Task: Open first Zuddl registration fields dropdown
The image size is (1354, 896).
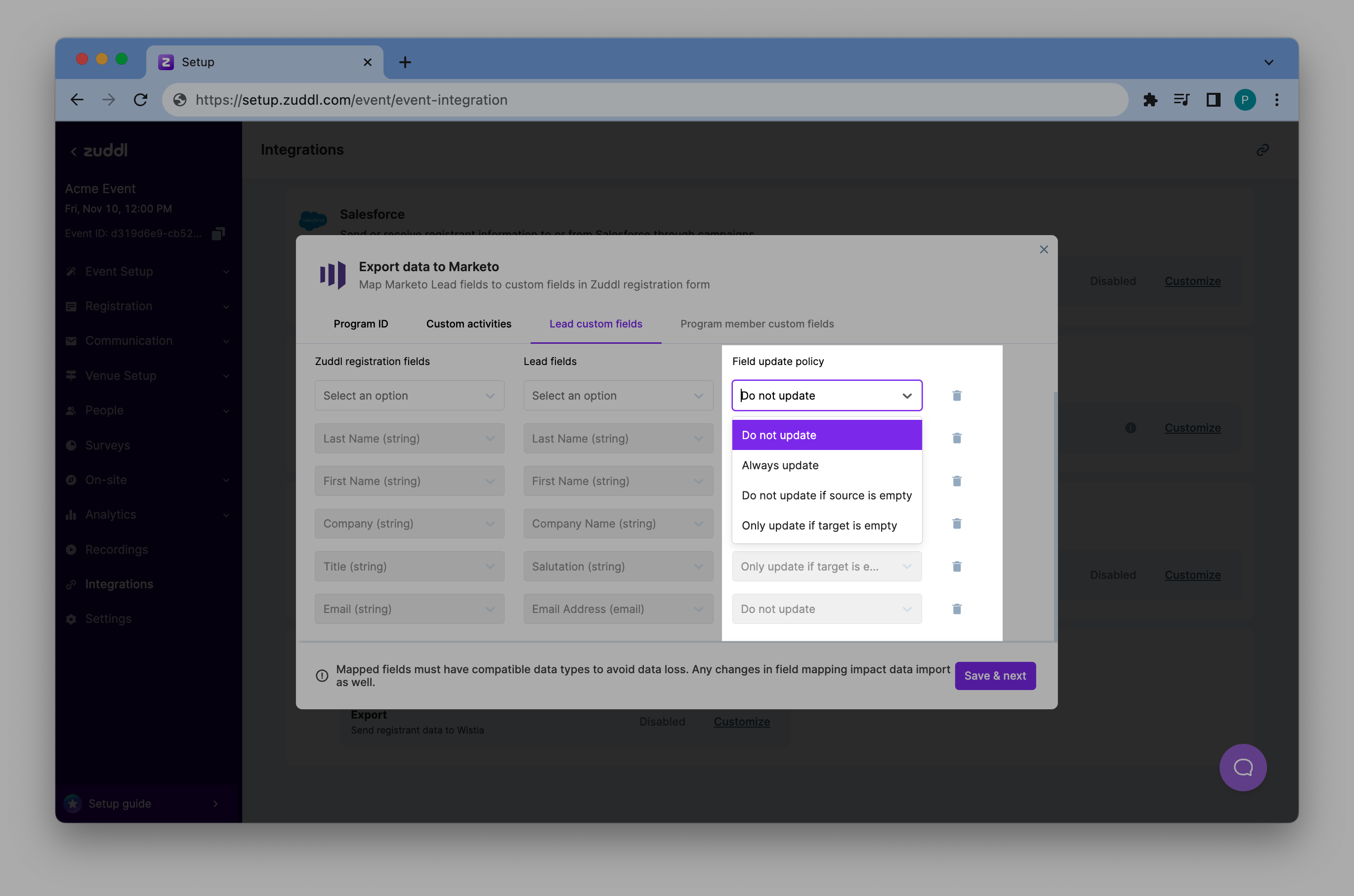Action: click(x=409, y=396)
